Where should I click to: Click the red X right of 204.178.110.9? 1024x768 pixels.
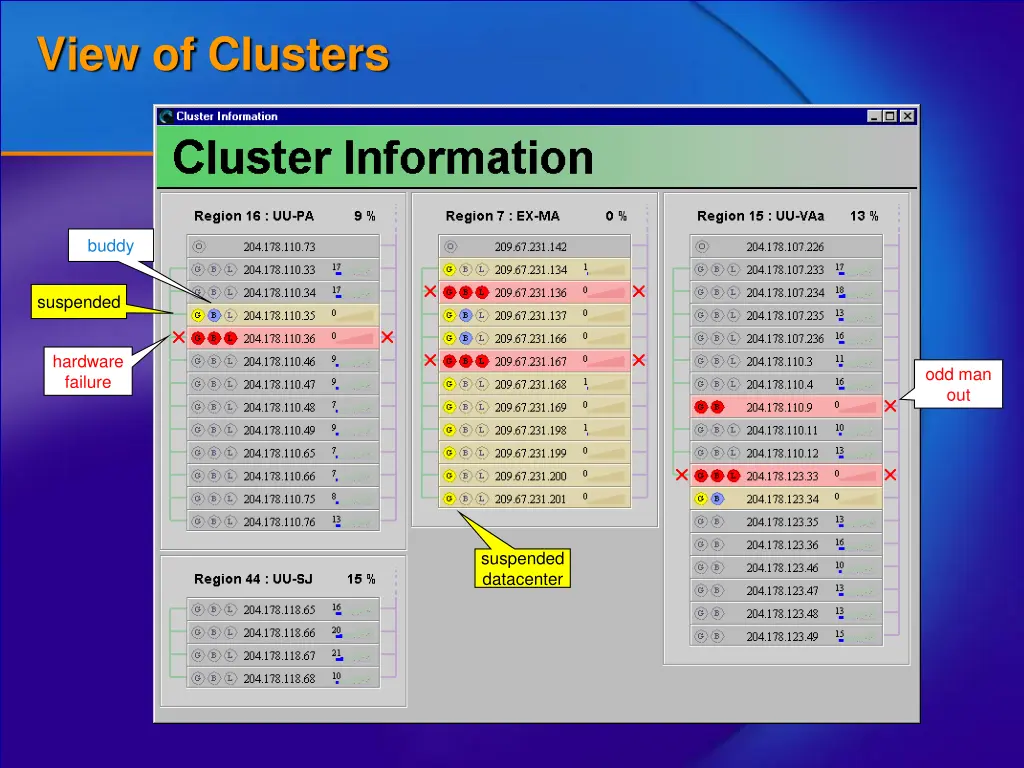(890, 407)
